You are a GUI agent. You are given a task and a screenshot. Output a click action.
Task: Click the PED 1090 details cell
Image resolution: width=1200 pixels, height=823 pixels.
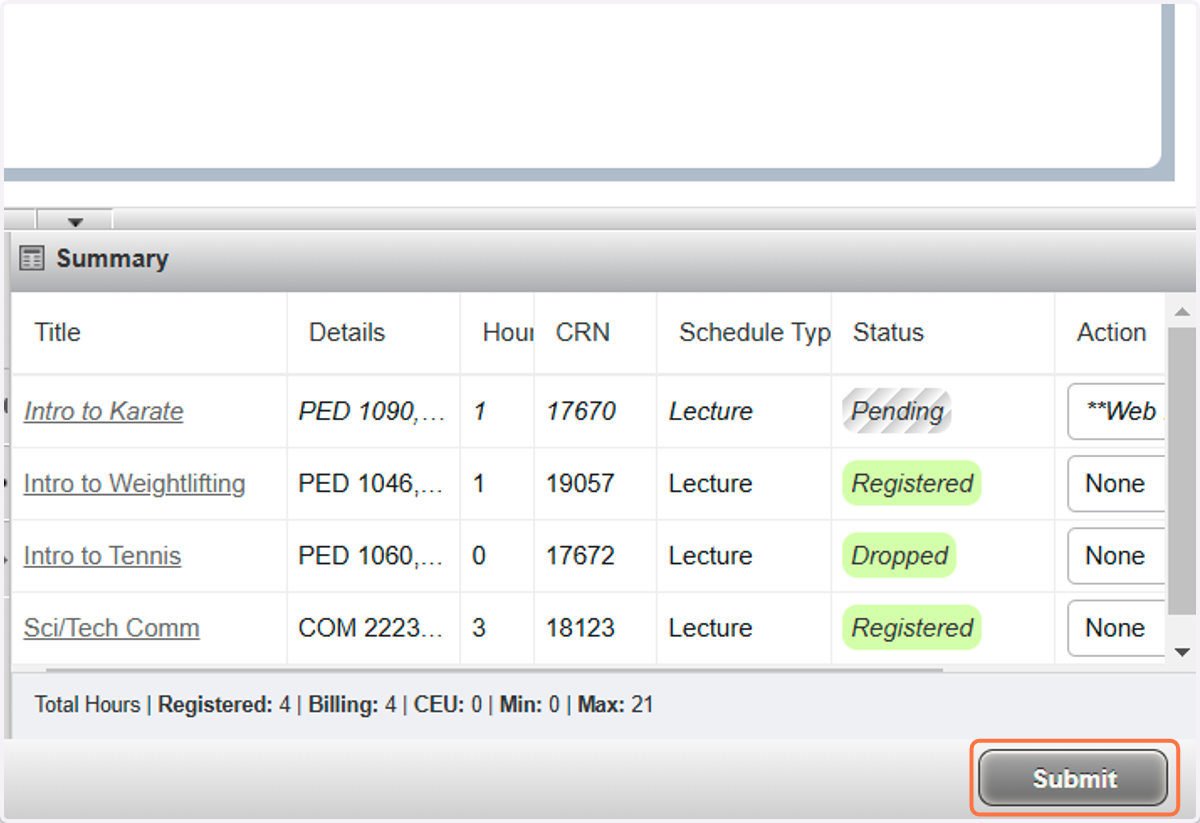(372, 411)
